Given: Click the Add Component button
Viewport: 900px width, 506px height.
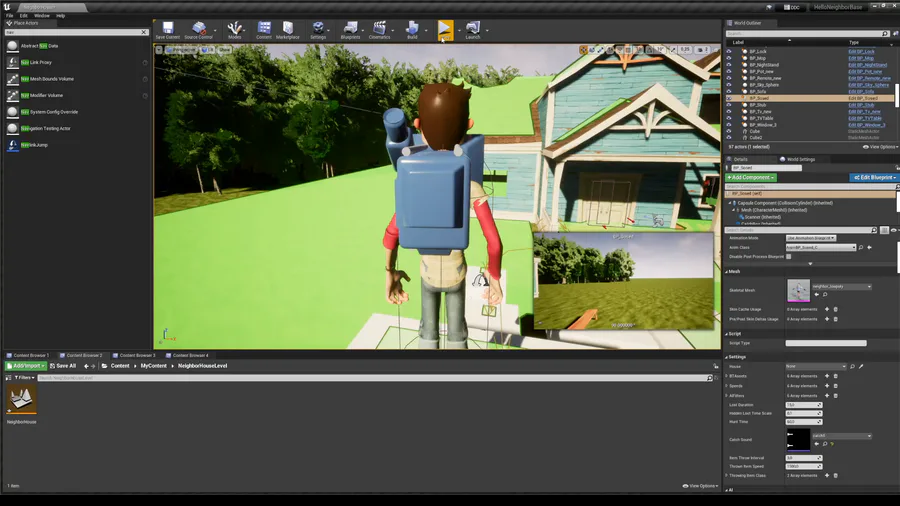Looking at the screenshot, I should (751, 178).
